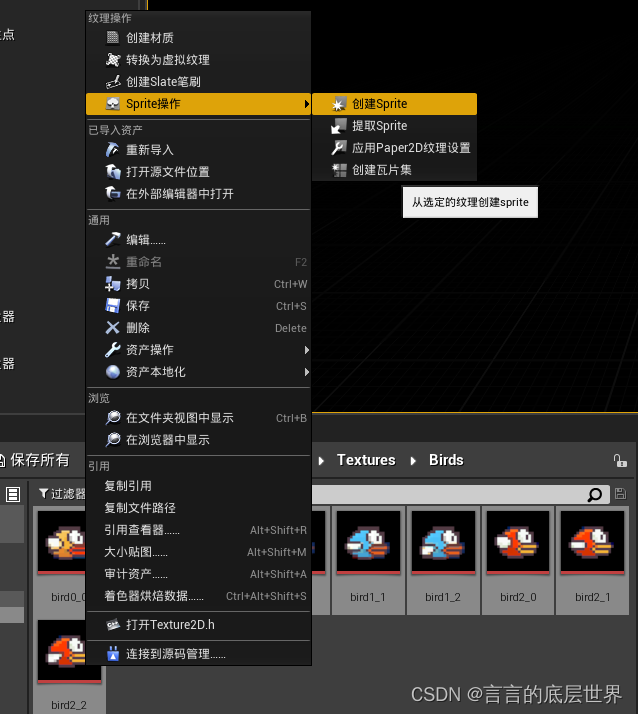Click the 创建材质 material icon
The image size is (638, 714).
(112, 38)
